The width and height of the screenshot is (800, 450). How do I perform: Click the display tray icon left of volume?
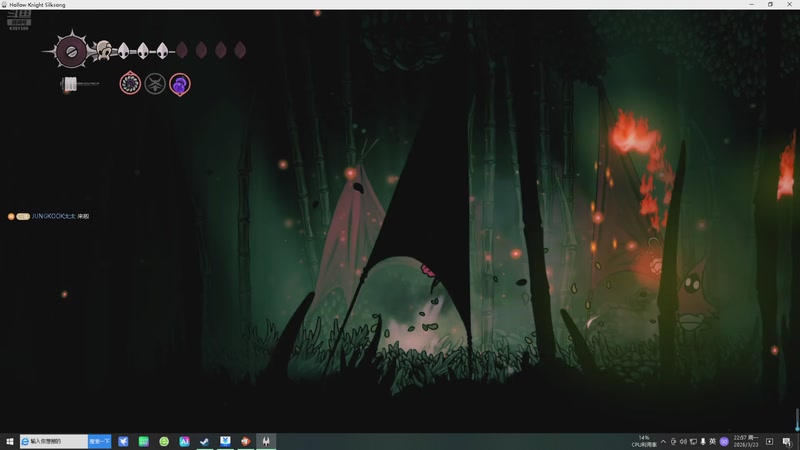673,442
